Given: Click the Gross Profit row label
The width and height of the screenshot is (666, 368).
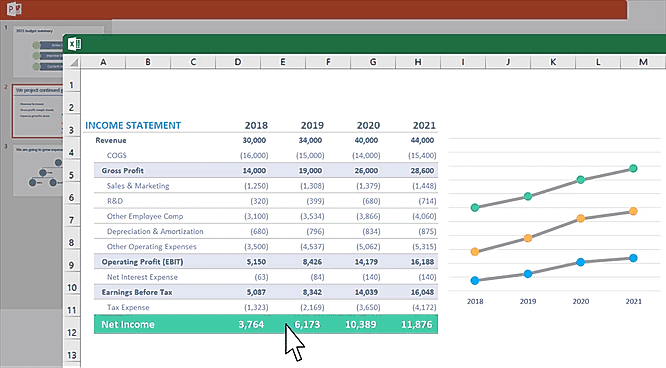Looking at the screenshot, I should pos(123,170).
